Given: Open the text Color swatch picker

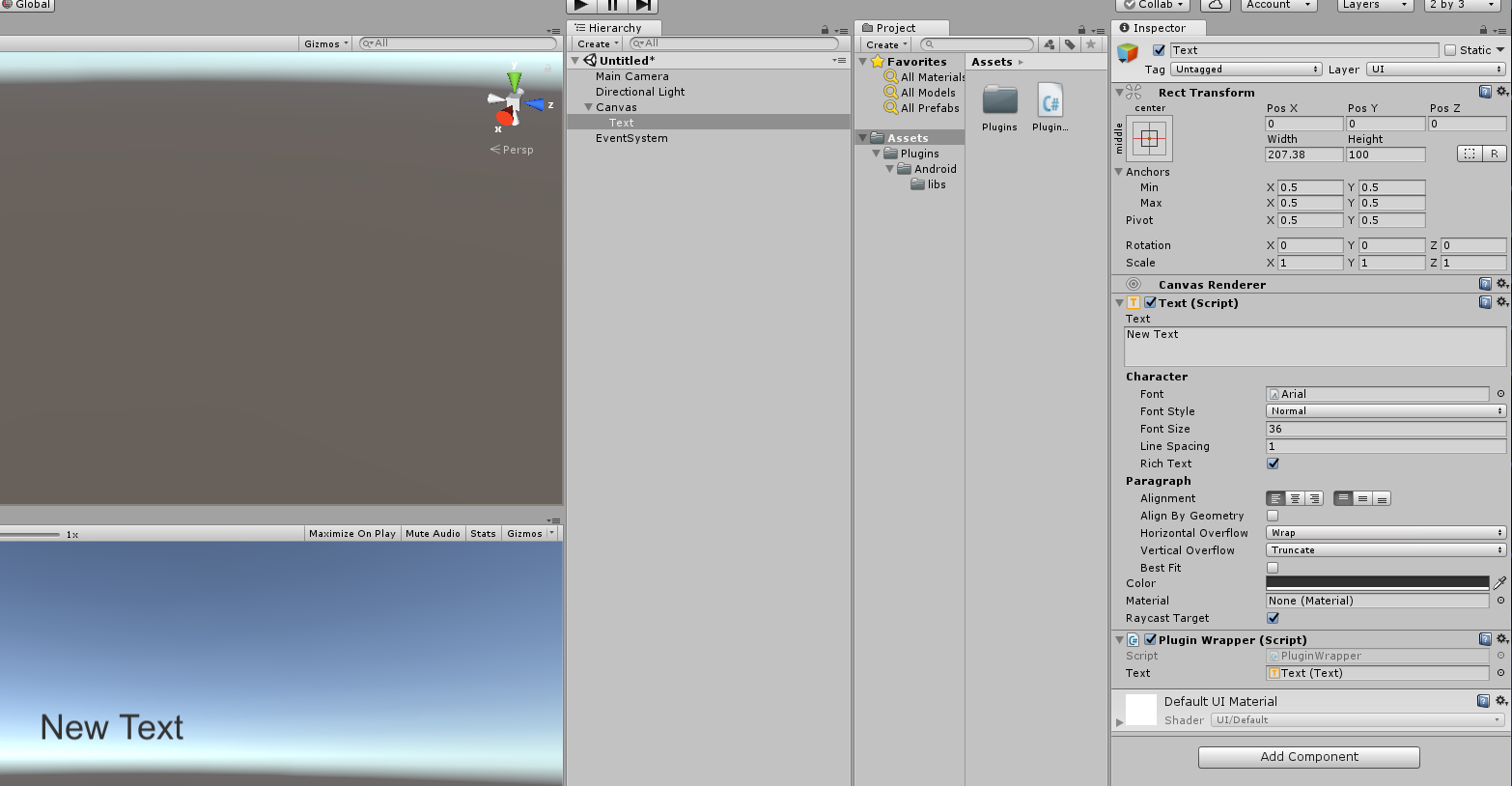Looking at the screenshot, I should coord(1376,582).
